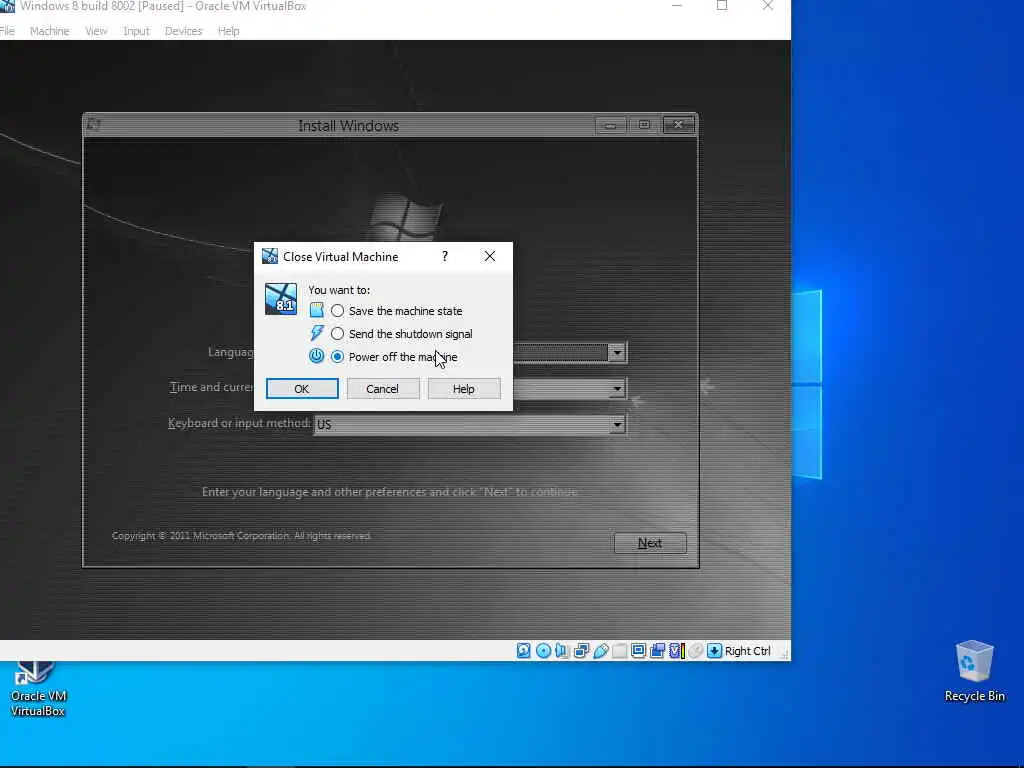
Task: Click the question mark help icon in dialog
Action: (445, 257)
